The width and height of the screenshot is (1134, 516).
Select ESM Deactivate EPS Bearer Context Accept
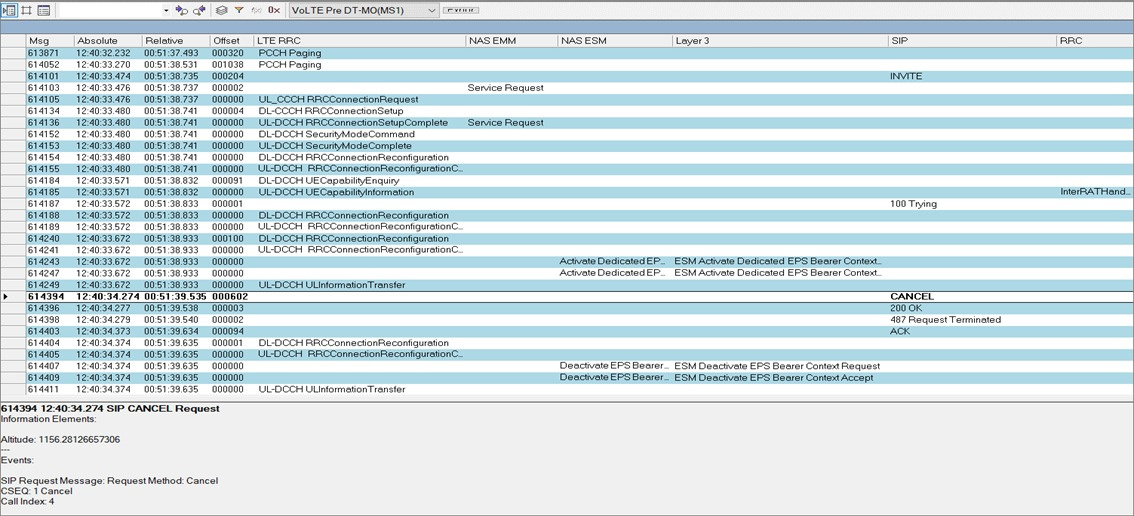tap(774, 377)
